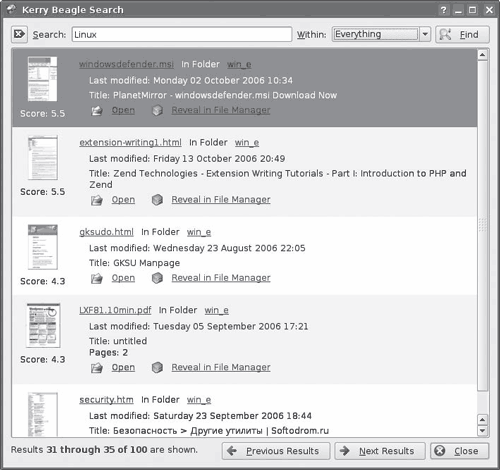The height and width of the screenshot is (470, 500).
Task: Open the win_e folder link beside security.htm
Action: click(x=199, y=399)
